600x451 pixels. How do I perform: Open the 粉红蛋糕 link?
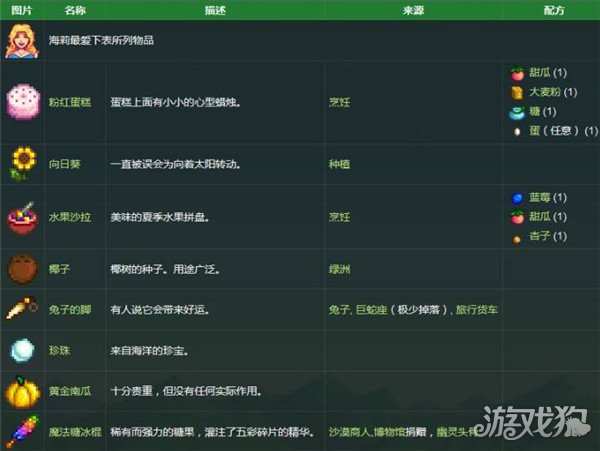[70, 102]
